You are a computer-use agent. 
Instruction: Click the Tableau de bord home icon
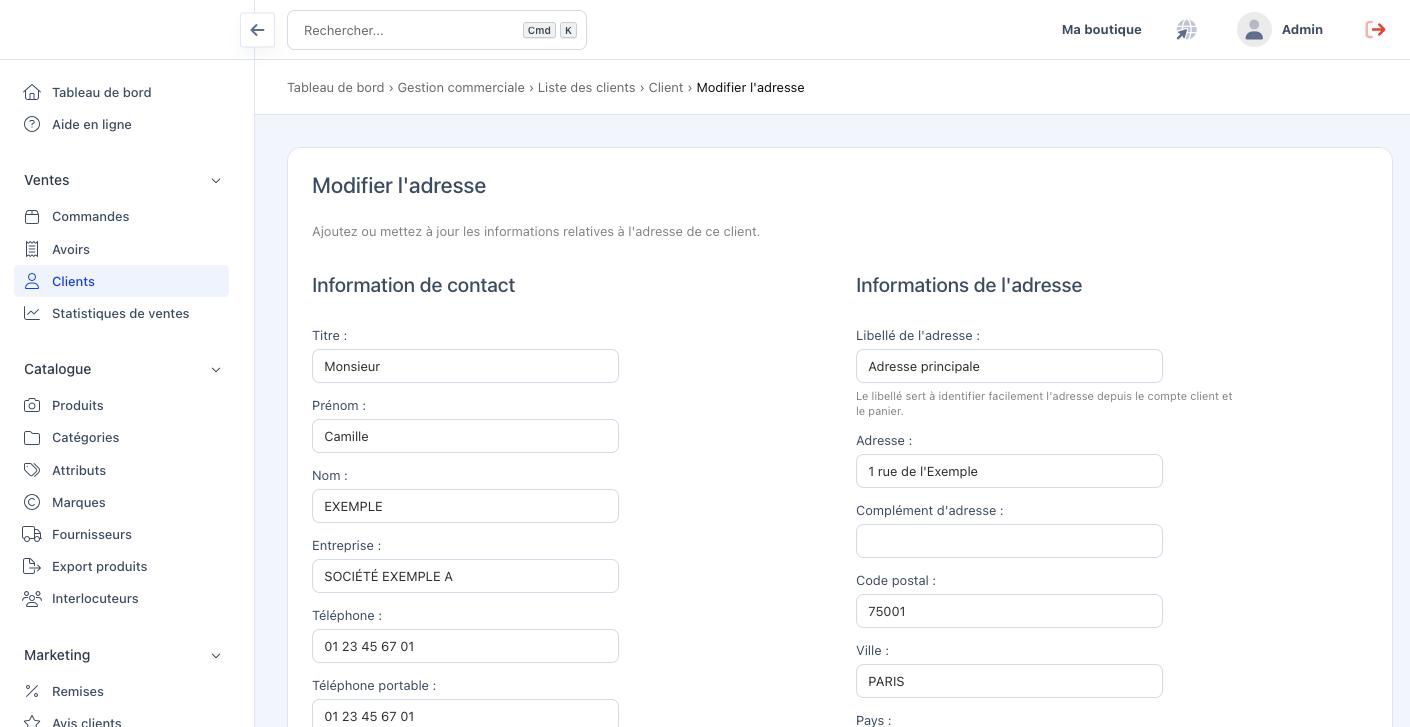[x=32, y=92]
